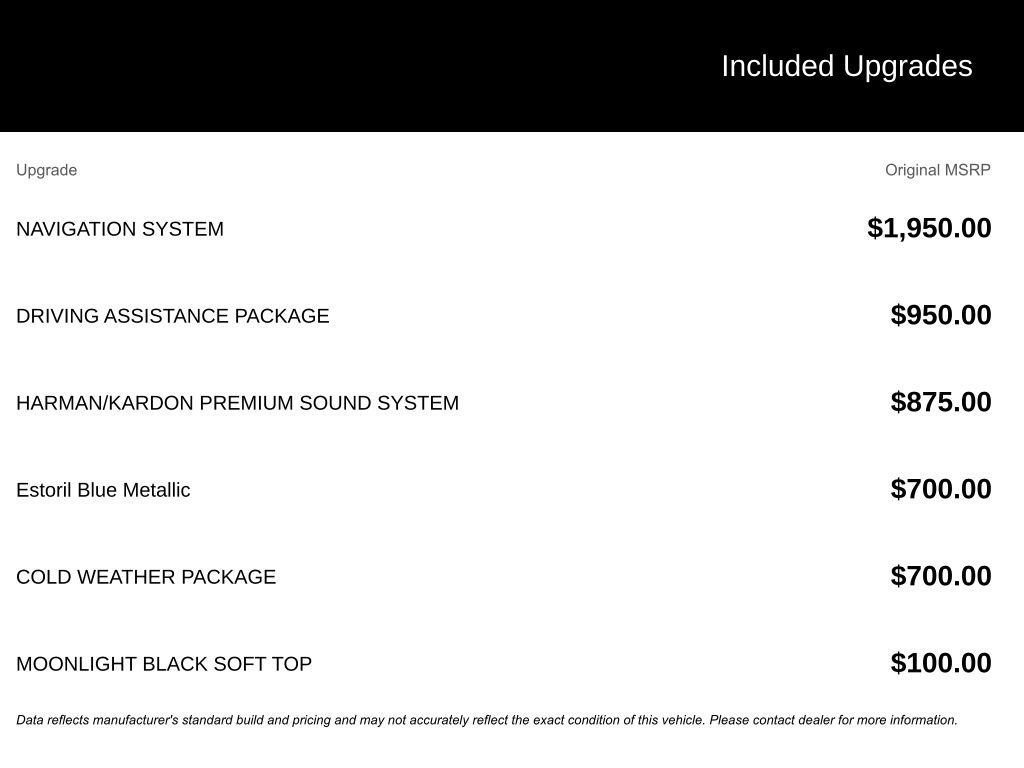
Task: Select the DRIVING ASSISTANCE PACKAGE upgrade
Action: pos(173,316)
